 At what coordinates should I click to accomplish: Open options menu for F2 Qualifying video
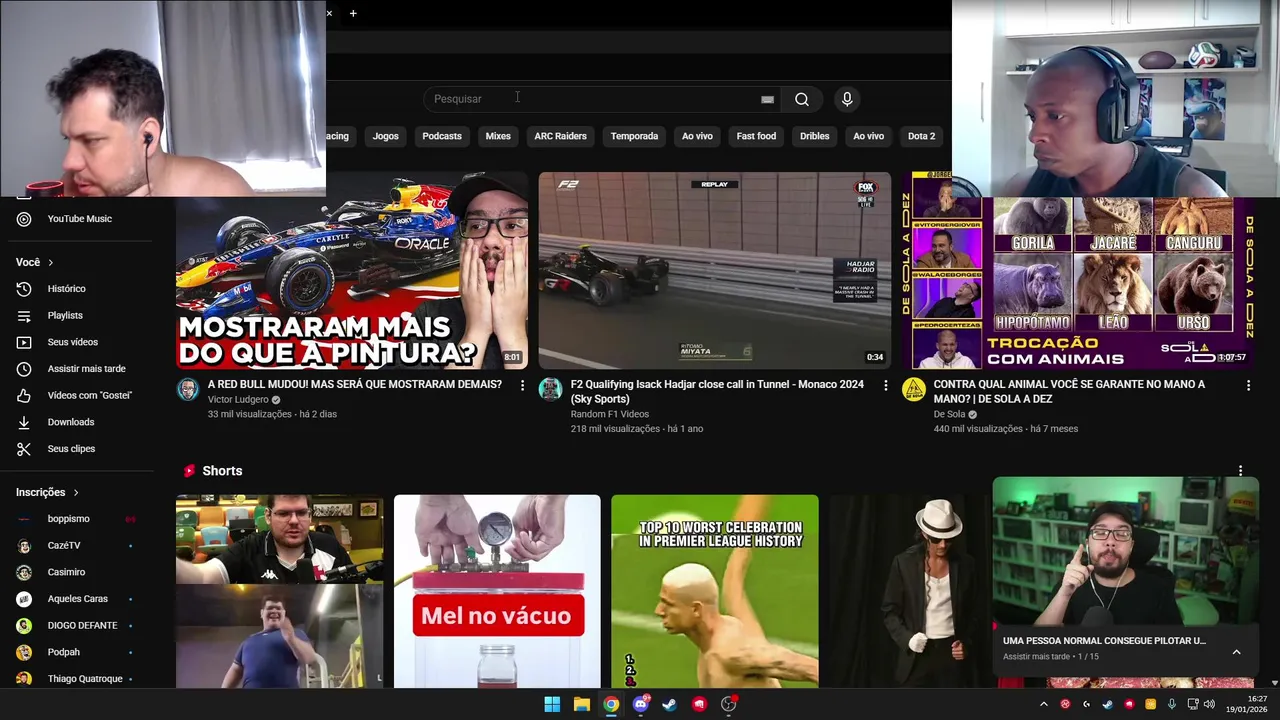tap(885, 385)
